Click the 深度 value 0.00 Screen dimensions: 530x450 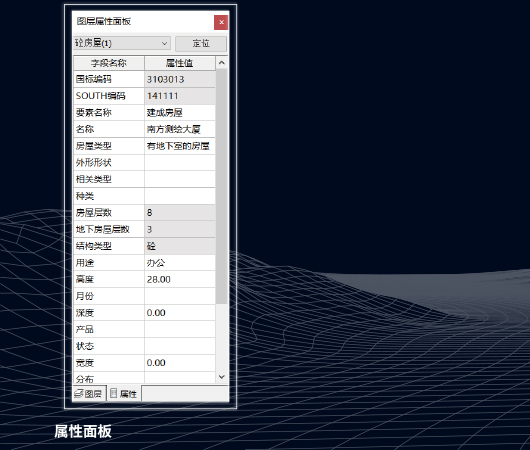pyautogui.click(x=180, y=313)
